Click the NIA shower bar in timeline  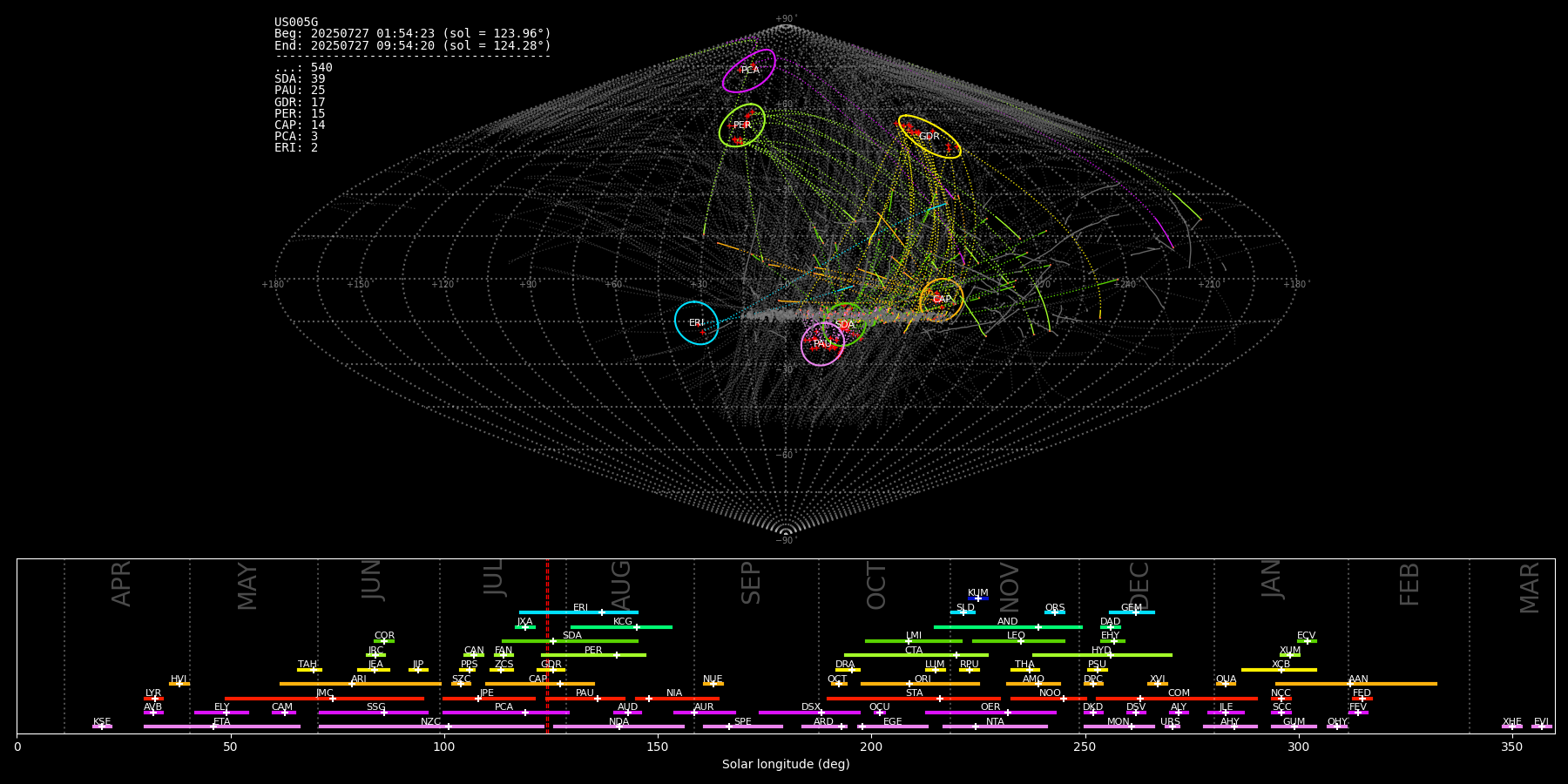coord(677,699)
